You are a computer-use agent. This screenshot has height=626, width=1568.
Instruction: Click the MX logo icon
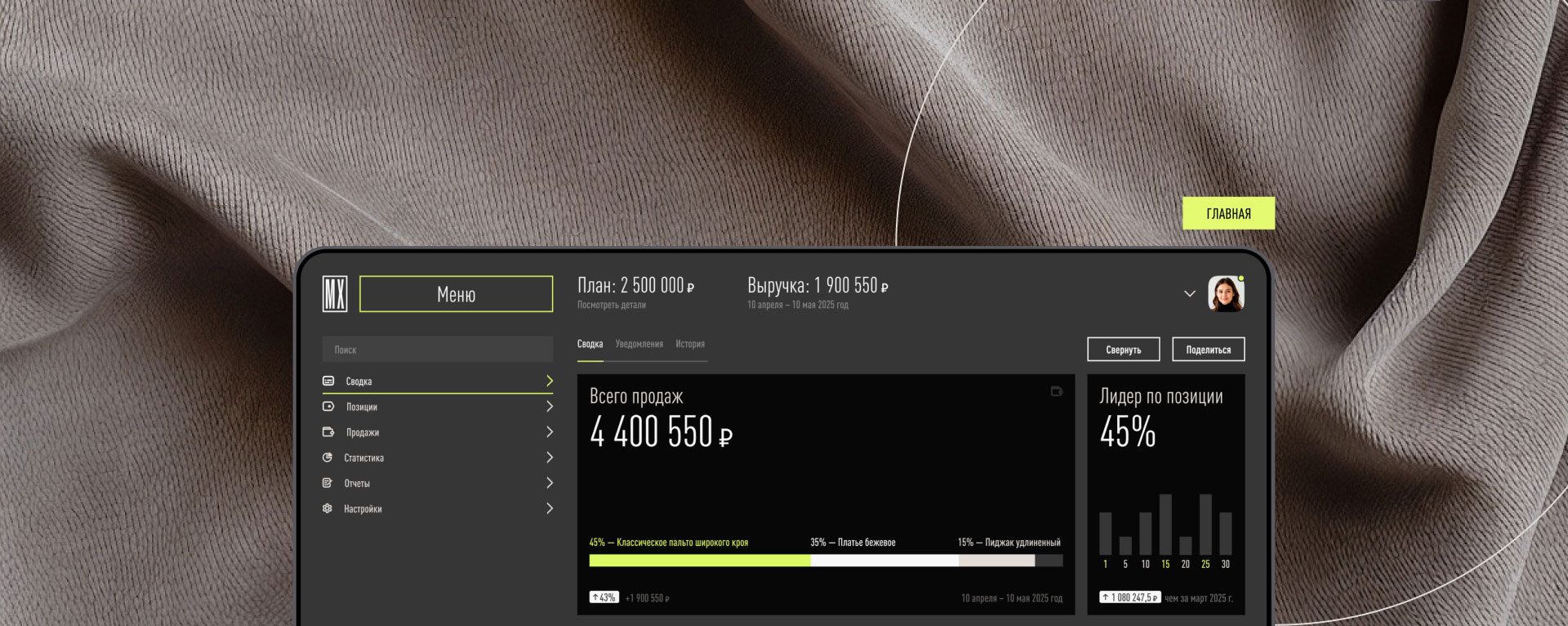[335, 293]
